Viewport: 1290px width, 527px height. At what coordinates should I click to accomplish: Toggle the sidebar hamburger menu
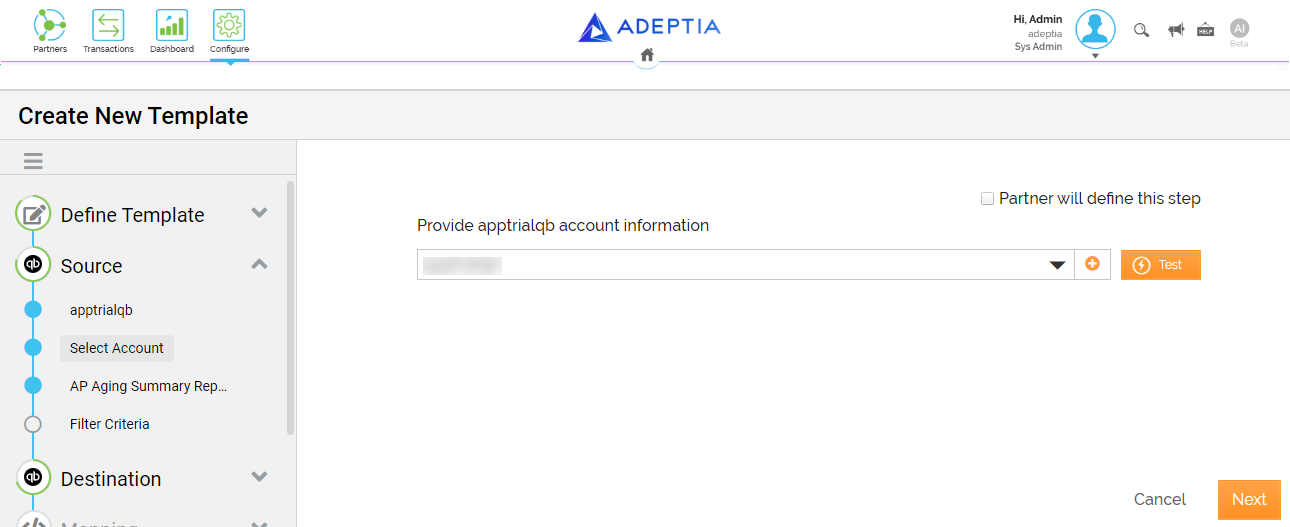tap(33, 161)
